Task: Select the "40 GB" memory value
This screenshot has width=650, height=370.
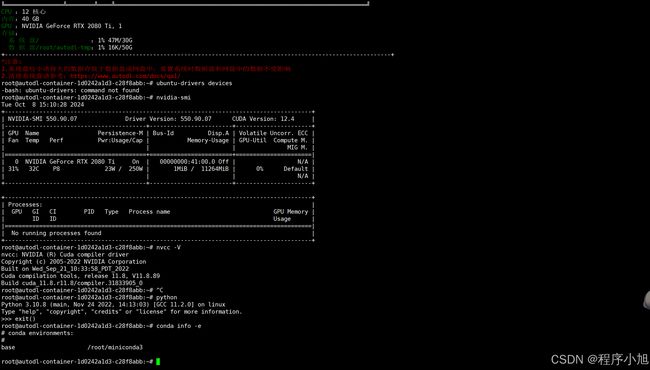Action: [31, 19]
